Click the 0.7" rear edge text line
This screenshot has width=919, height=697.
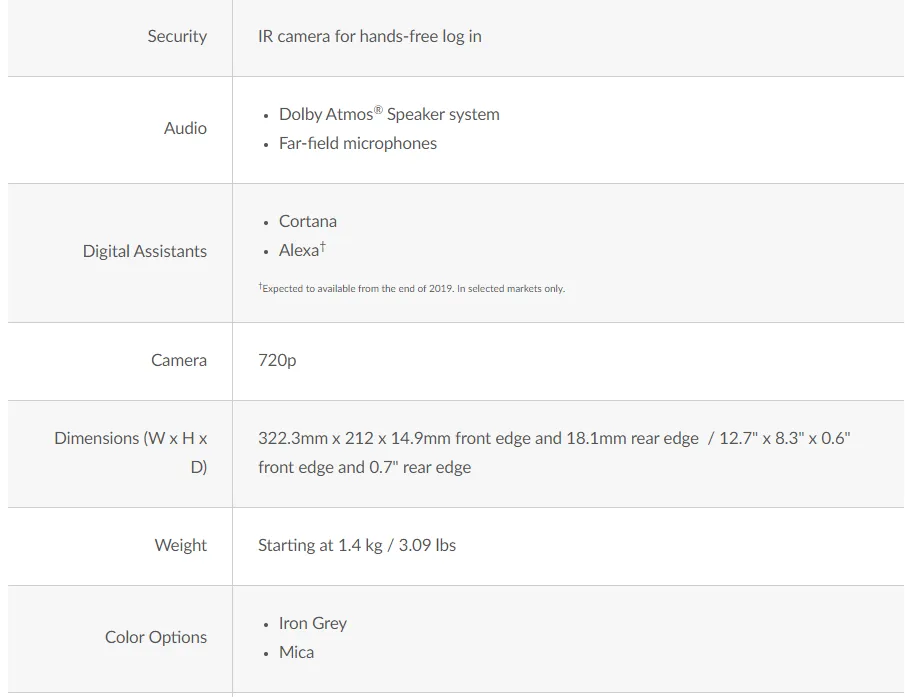(x=364, y=467)
